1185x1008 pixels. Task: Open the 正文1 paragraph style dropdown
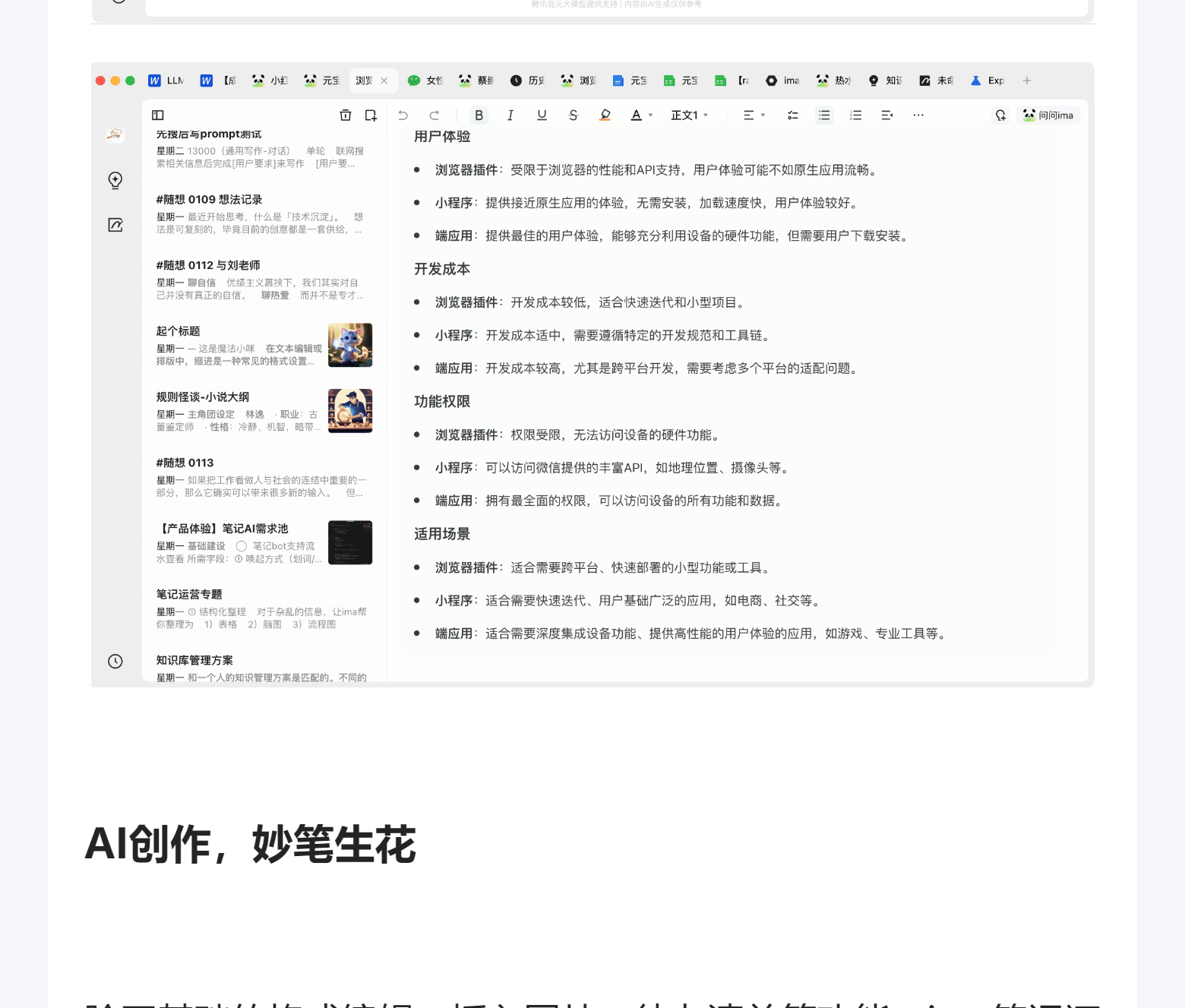(x=689, y=115)
